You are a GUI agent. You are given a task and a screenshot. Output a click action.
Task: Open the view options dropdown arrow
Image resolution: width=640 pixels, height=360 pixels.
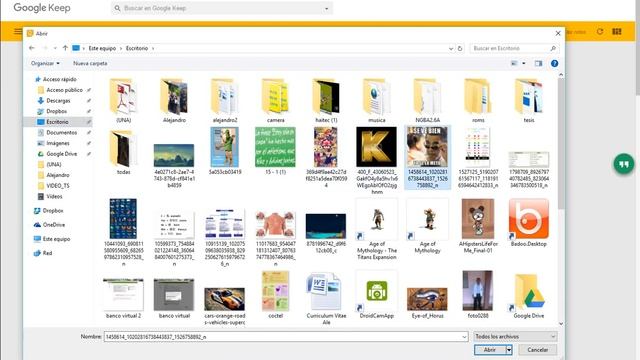pos(524,63)
